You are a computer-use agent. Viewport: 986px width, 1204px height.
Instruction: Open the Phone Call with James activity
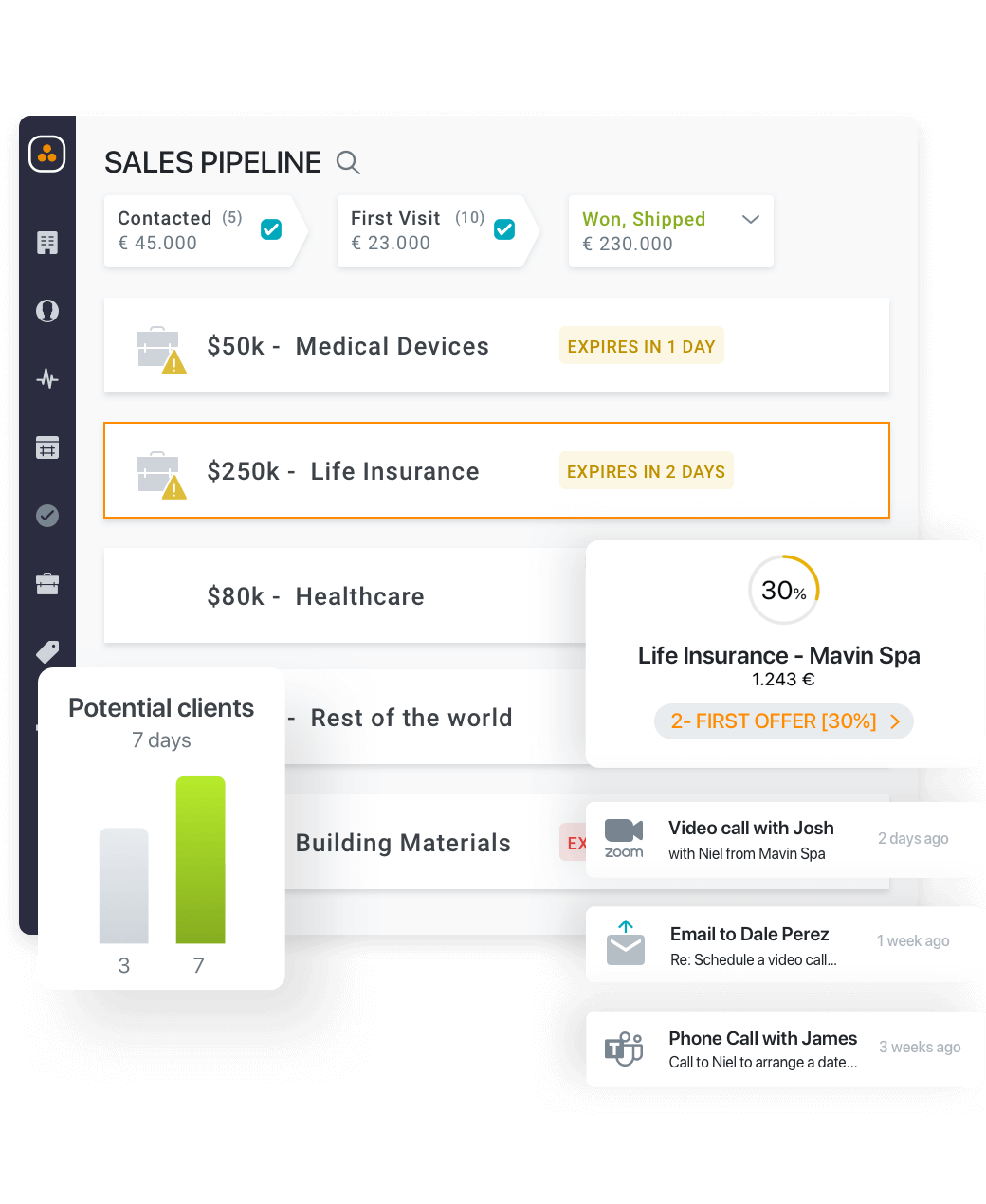pyautogui.click(x=785, y=1049)
